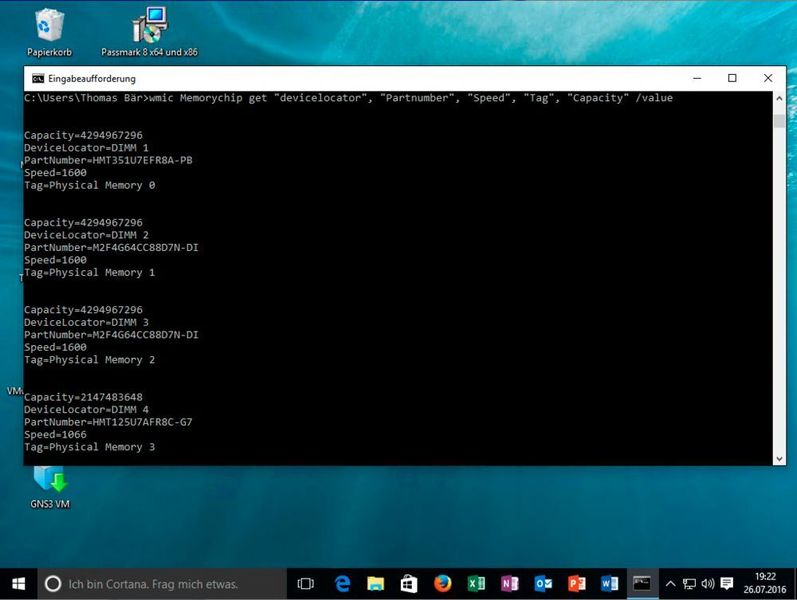
Task: Launch Microsoft Edge from the taskbar
Action: (x=343, y=584)
